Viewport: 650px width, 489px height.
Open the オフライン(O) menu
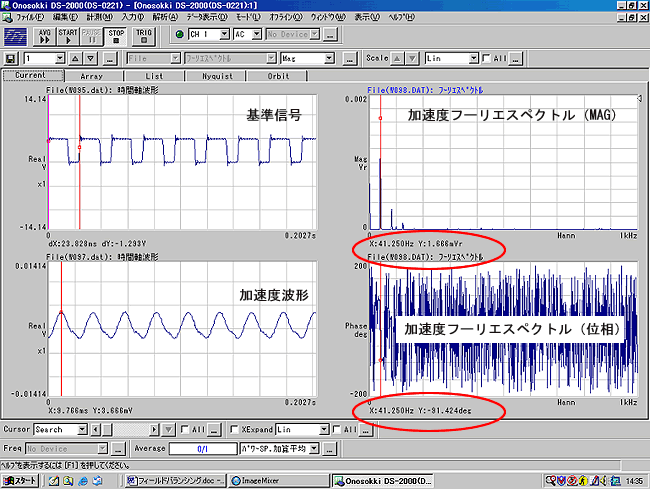pos(286,17)
